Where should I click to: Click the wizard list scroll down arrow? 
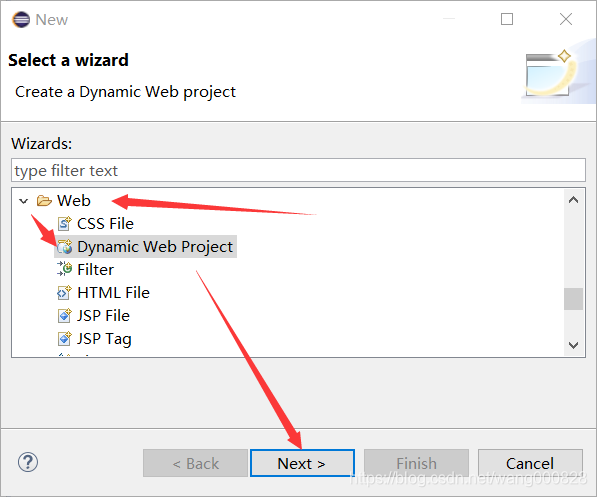[573, 345]
